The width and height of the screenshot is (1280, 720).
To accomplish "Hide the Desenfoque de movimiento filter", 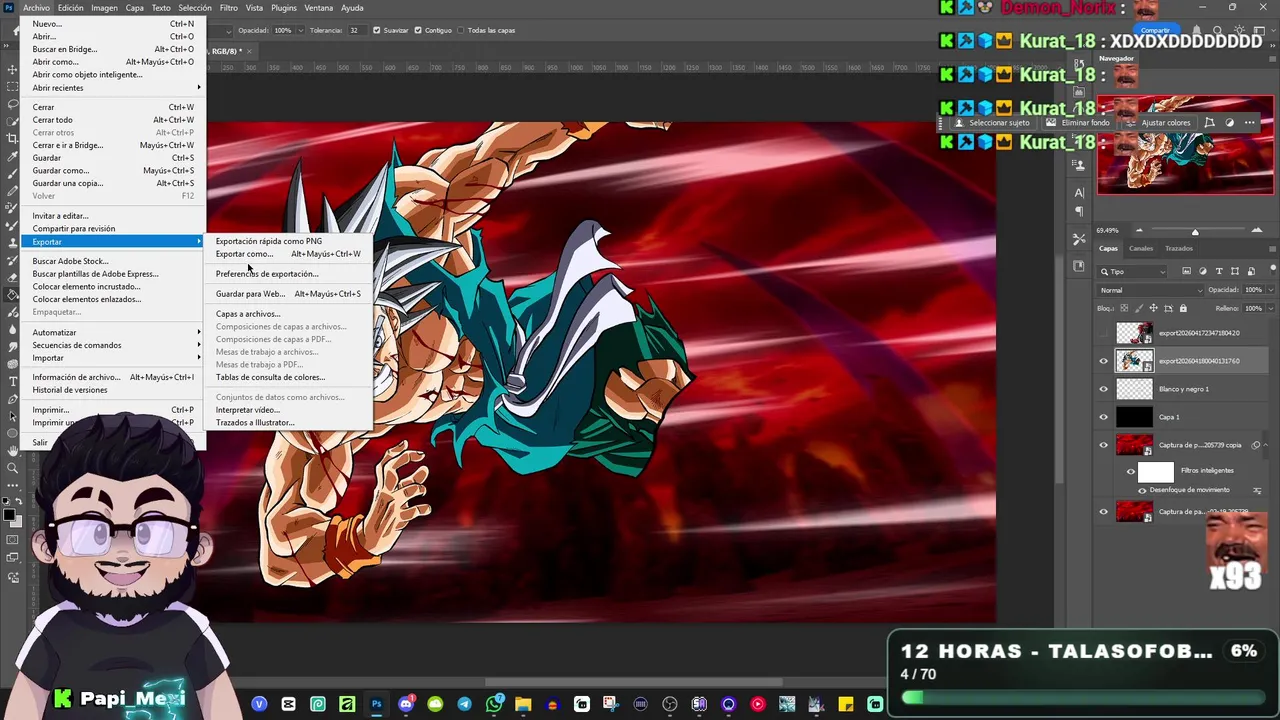I will click(1142, 490).
